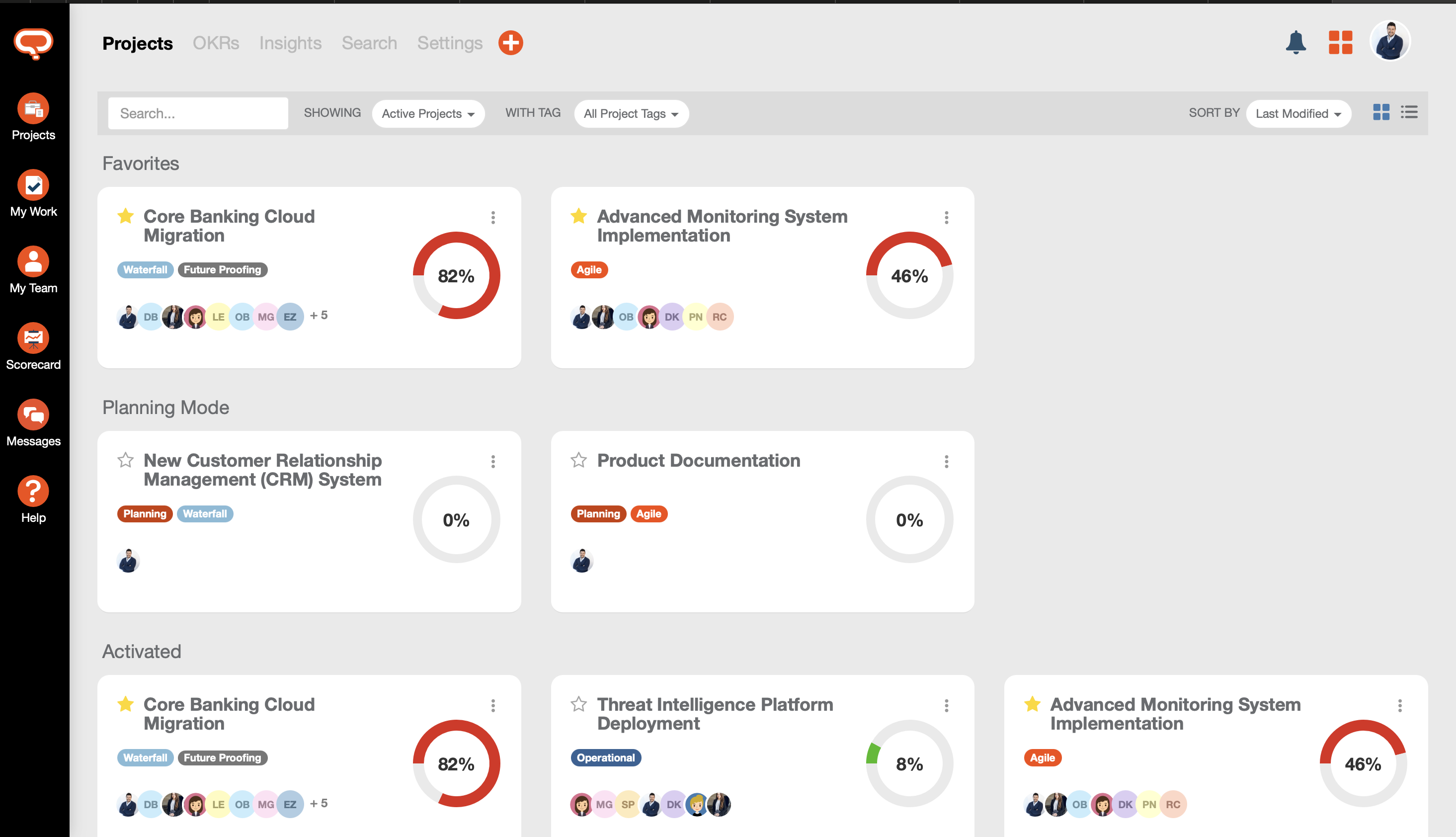Viewport: 1456px width, 837px height.
Task: Switch to the Insights tab
Action: click(290, 43)
